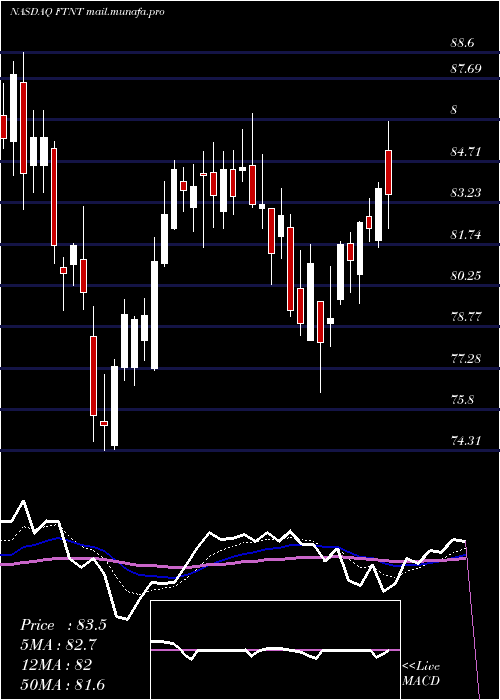500x700 pixels.
Task: Click the tall white candle rising from 74.31
Action: [115, 406]
